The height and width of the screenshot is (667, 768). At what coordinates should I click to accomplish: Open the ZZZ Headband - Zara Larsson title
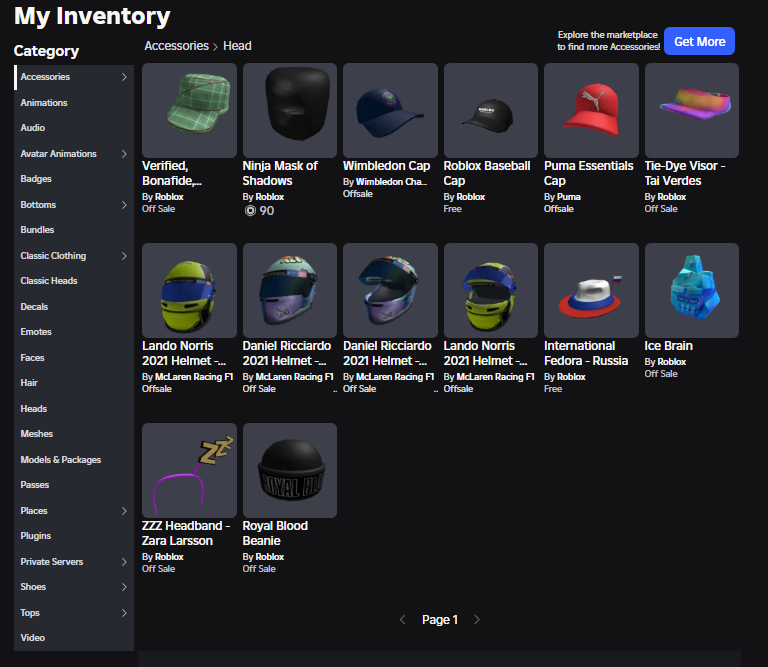pos(186,533)
